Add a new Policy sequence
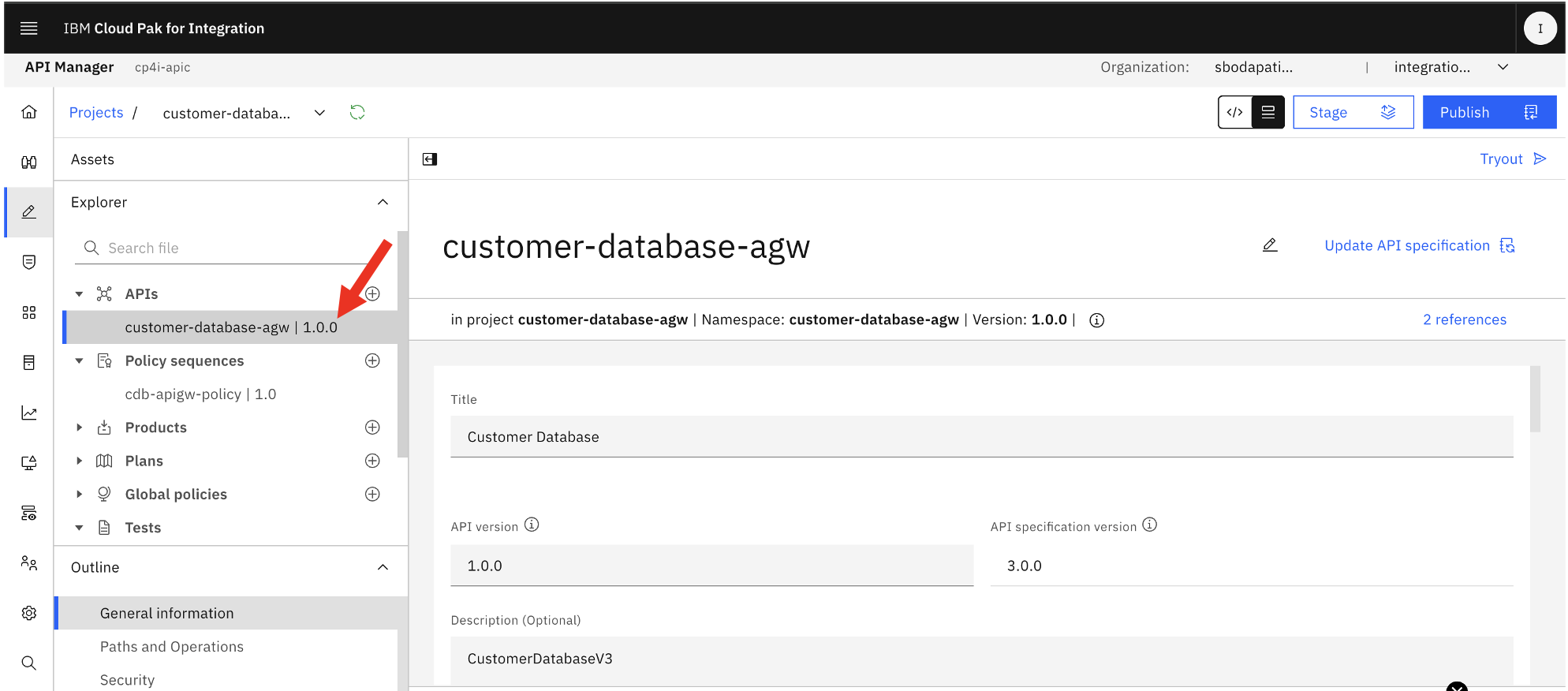 tap(373, 360)
